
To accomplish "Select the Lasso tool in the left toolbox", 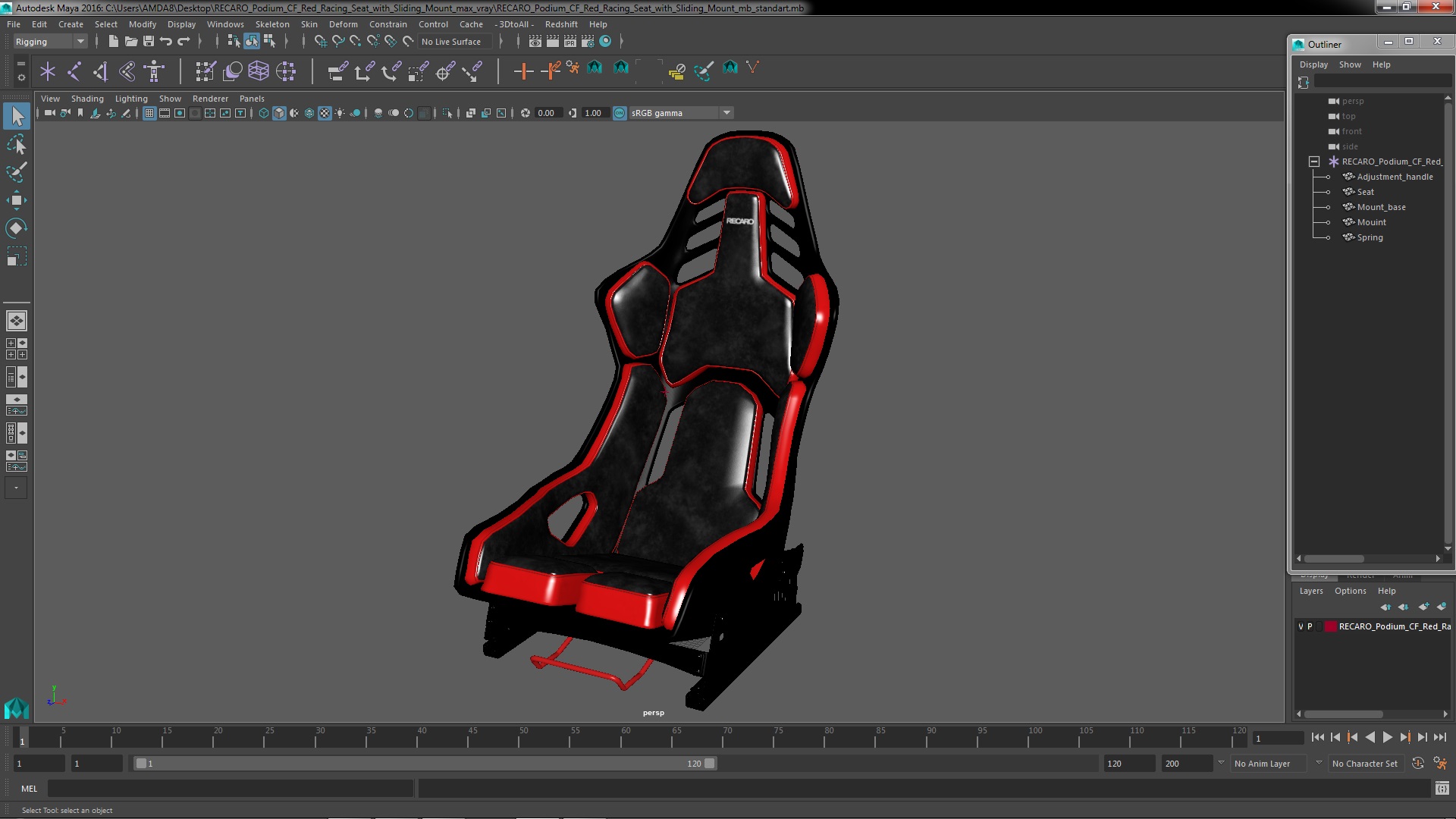I will (16, 144).
